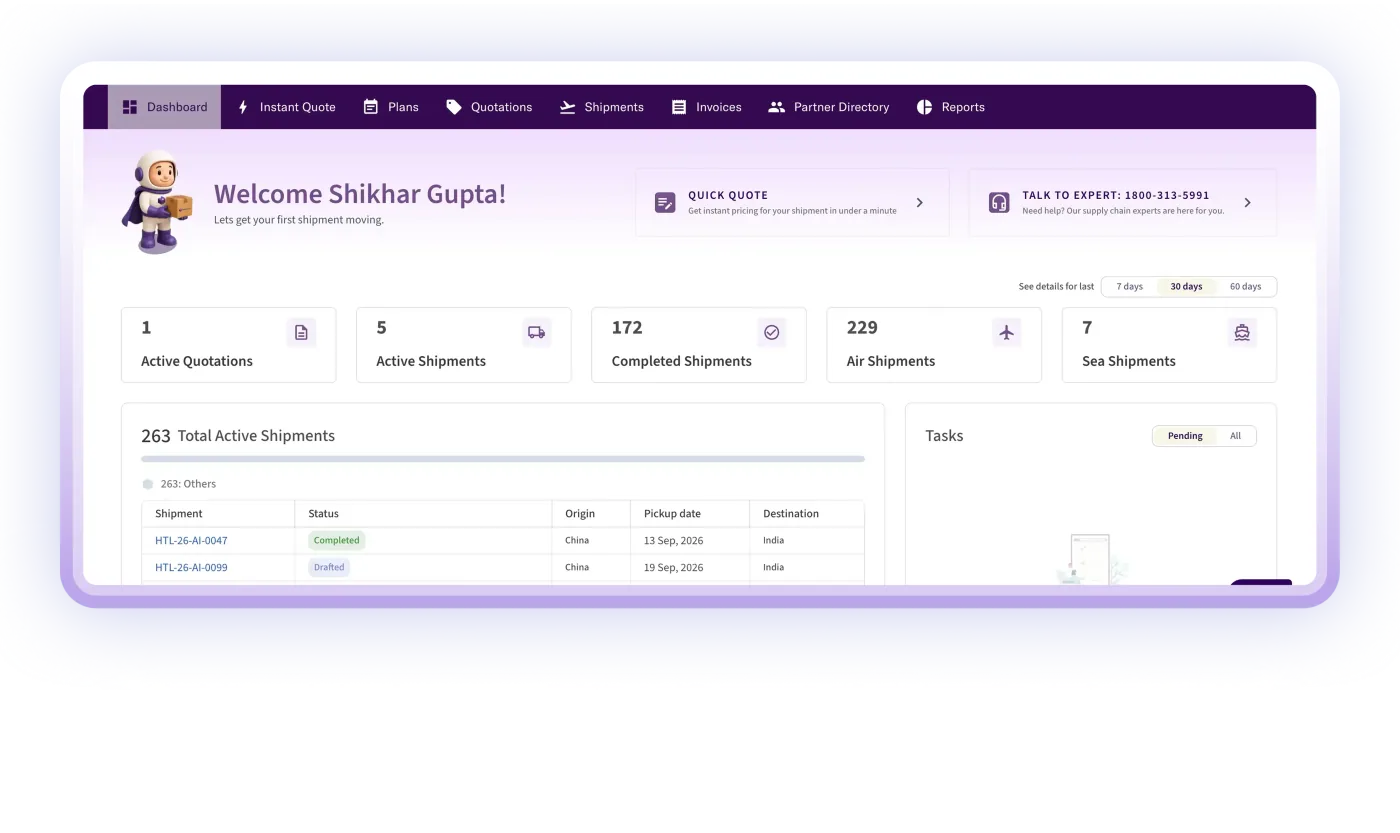Select the 7 days filter

pyautogui.click(x=1130, y=287)
